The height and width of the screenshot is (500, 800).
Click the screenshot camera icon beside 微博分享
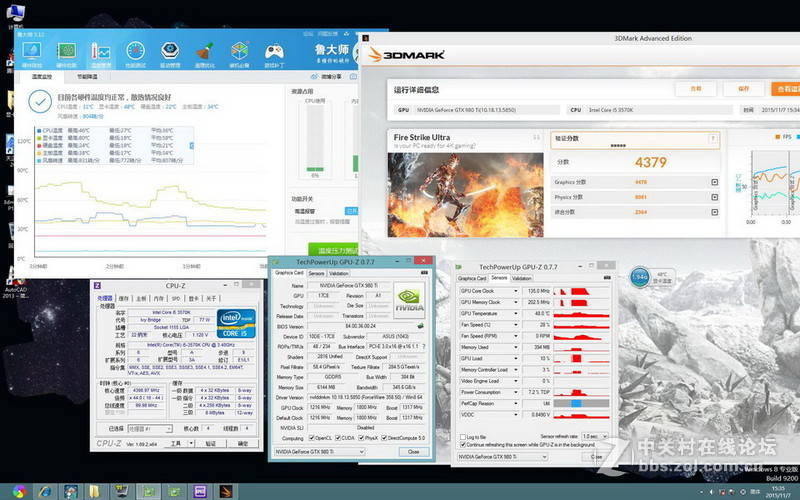[353, 77]
